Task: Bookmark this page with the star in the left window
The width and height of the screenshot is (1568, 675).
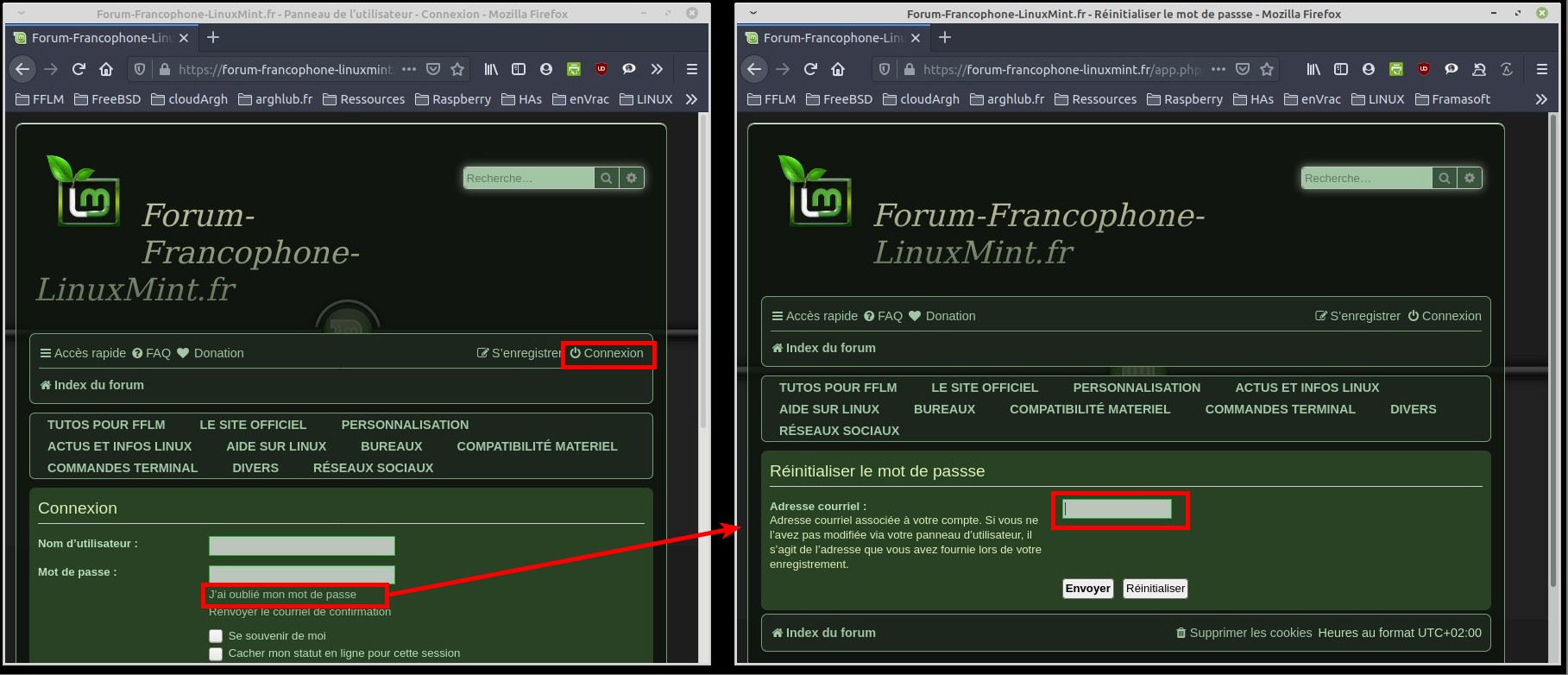Action: pyautogui.click(x=457, y=69)
